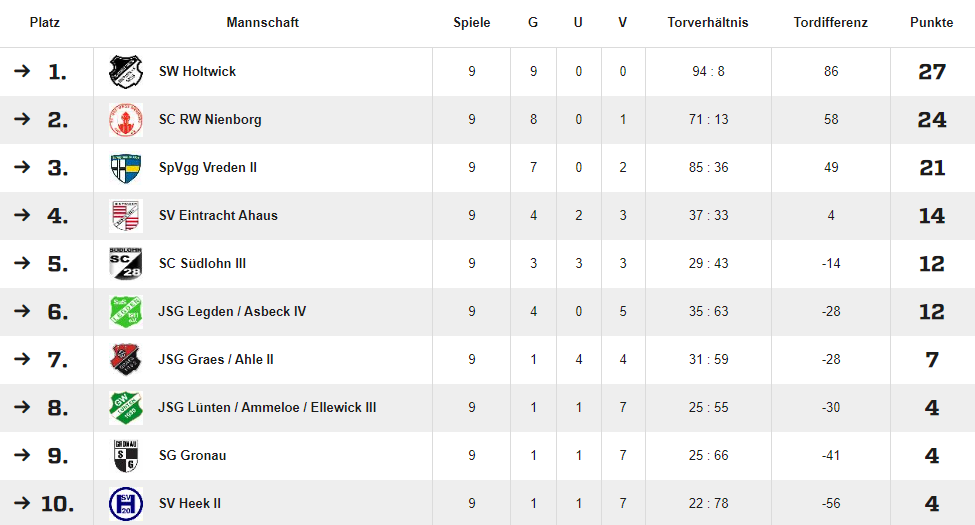Open the SC RW Nienborg team page
This screenshot has height=525, width=975.
pos(210,119)
